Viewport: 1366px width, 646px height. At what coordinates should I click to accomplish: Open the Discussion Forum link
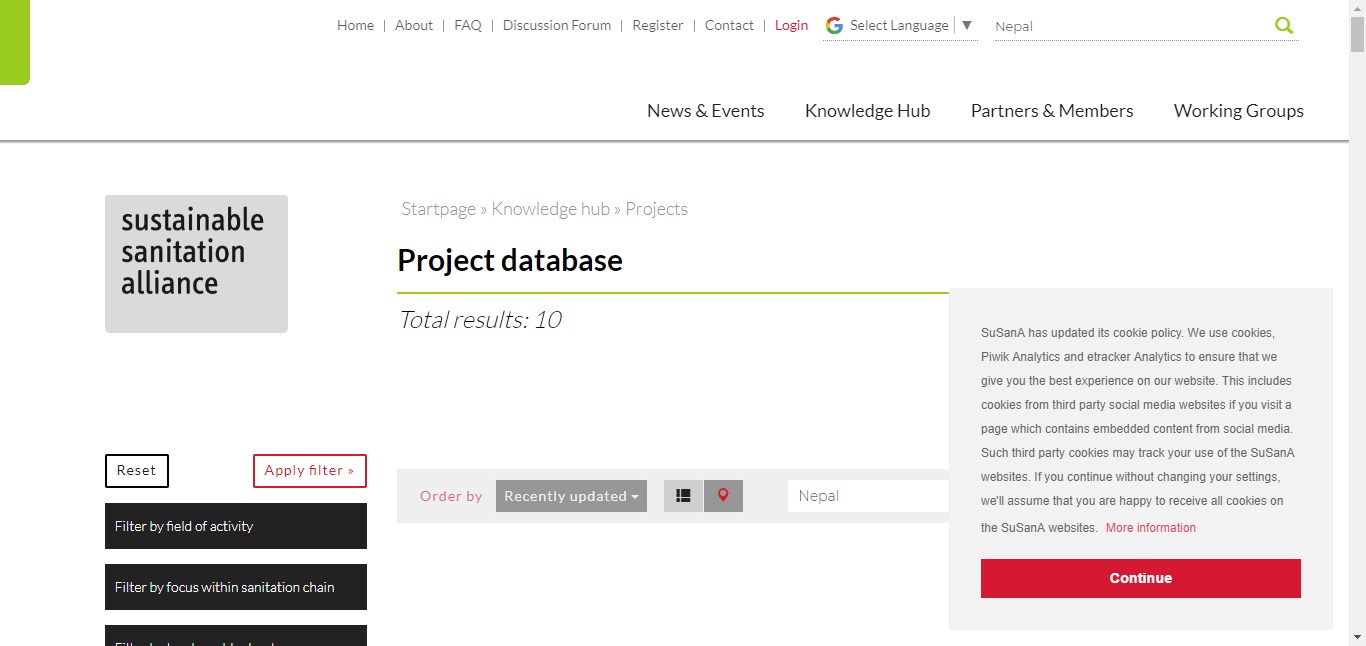click(x=557, y=26)
